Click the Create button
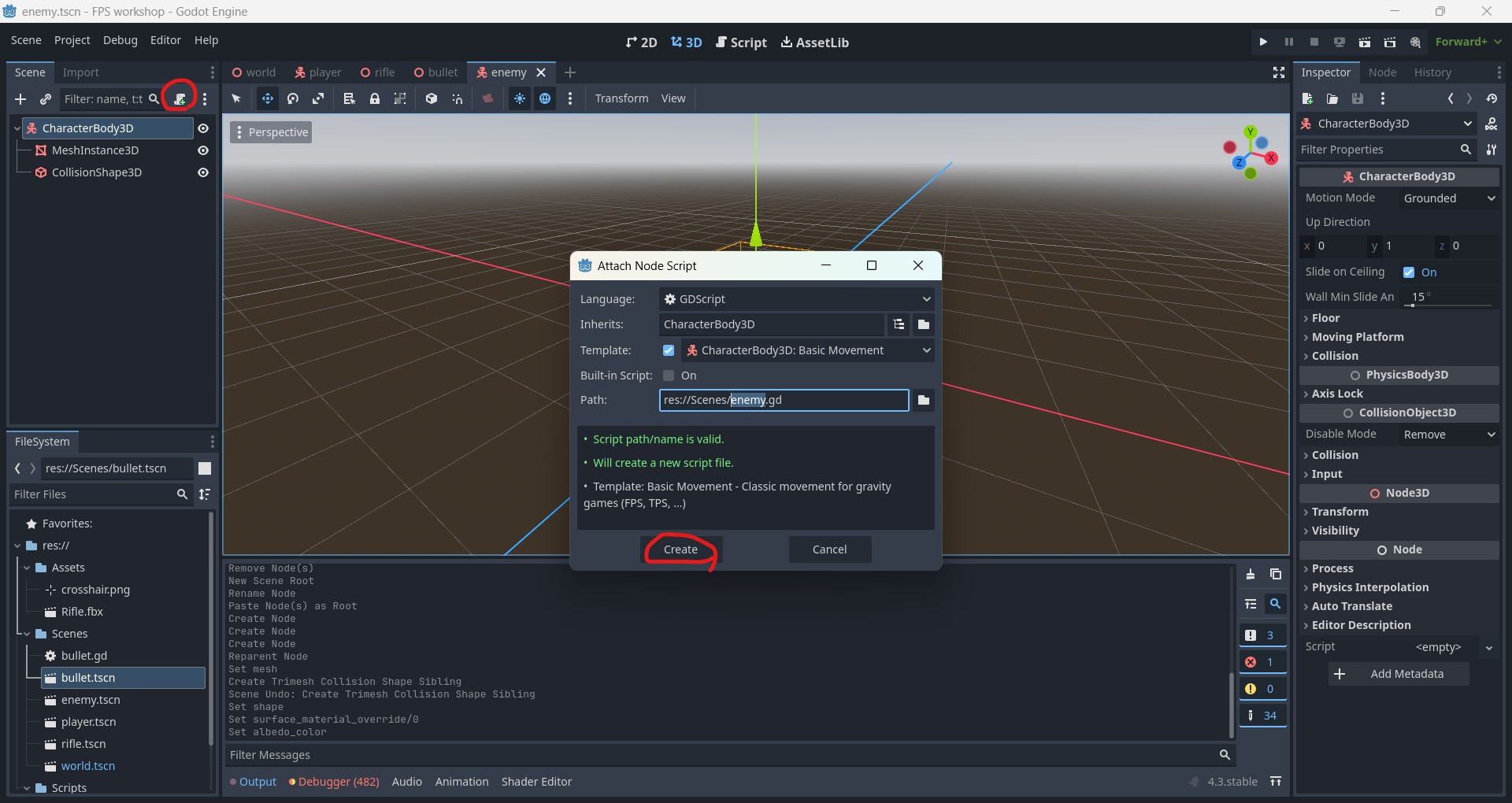 coord(680,550)
